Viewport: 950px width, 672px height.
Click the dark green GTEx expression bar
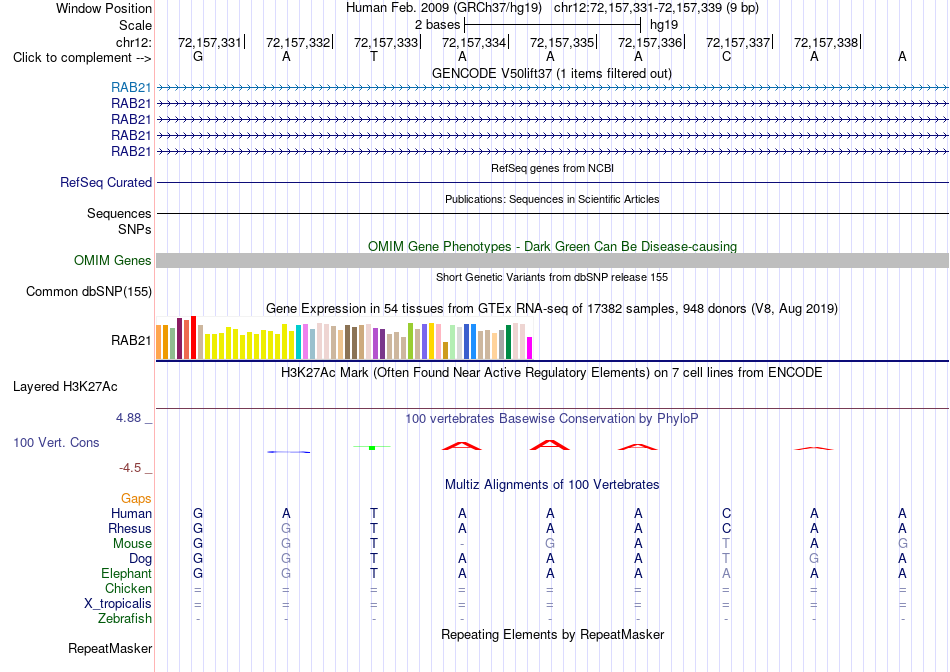[x=508, y=342]
